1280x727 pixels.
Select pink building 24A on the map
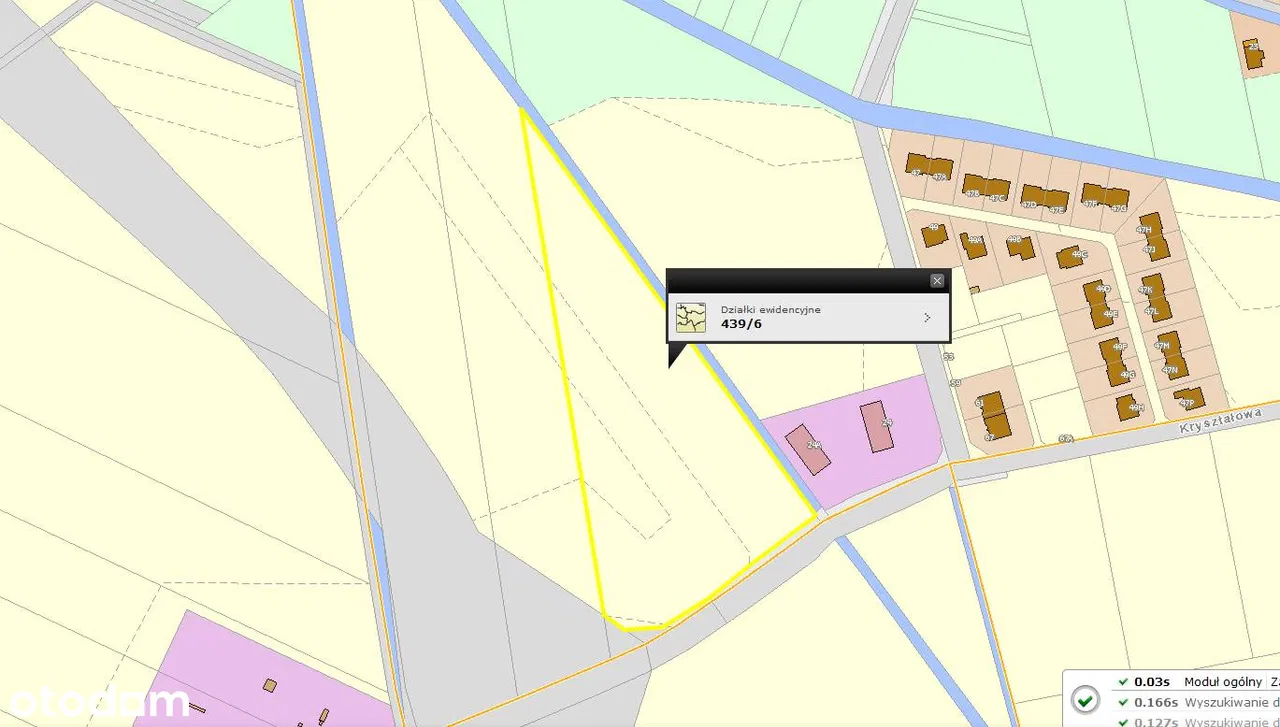[x=808, y=449]
